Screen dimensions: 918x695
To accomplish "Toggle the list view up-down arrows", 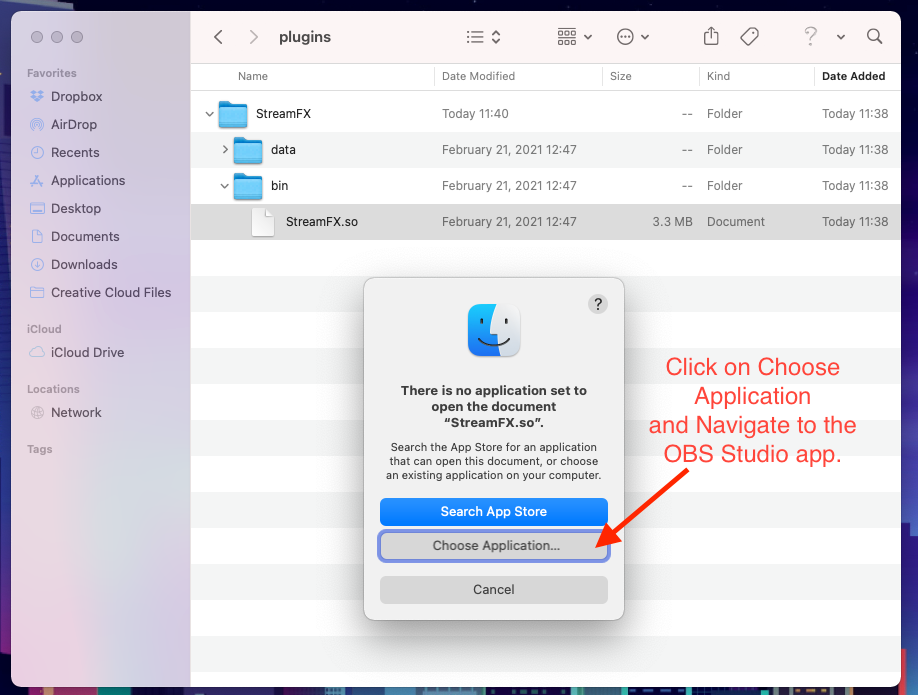I will (x=496, y=37).
